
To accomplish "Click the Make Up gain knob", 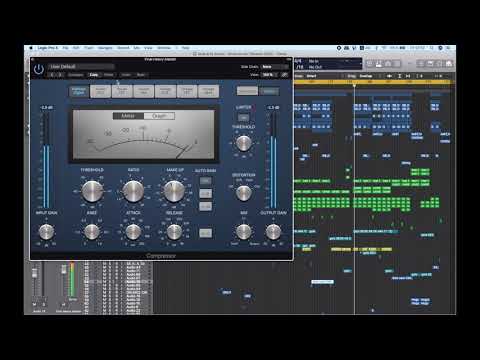I will click(x=174, y=191).
